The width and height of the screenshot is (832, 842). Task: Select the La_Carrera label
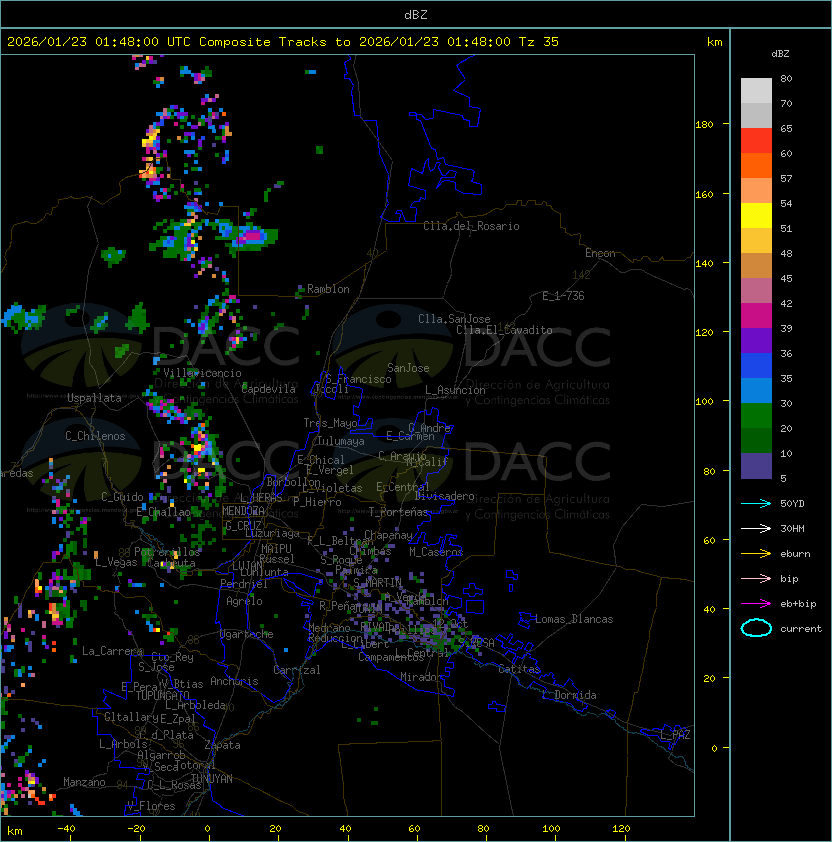coord(112,651)
